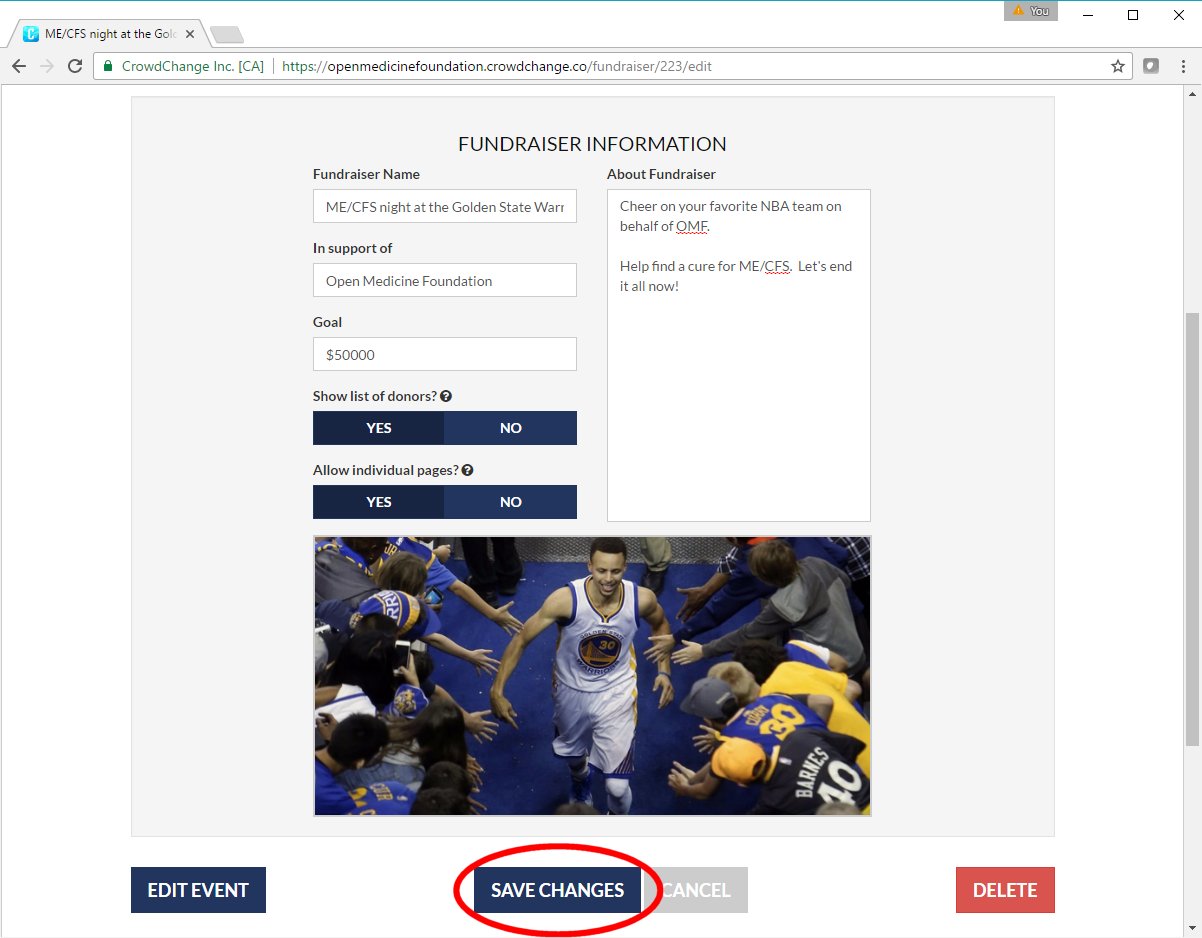Screen dimensions: 1202x938
Task: Click the address bar URL
Action: 497,67
